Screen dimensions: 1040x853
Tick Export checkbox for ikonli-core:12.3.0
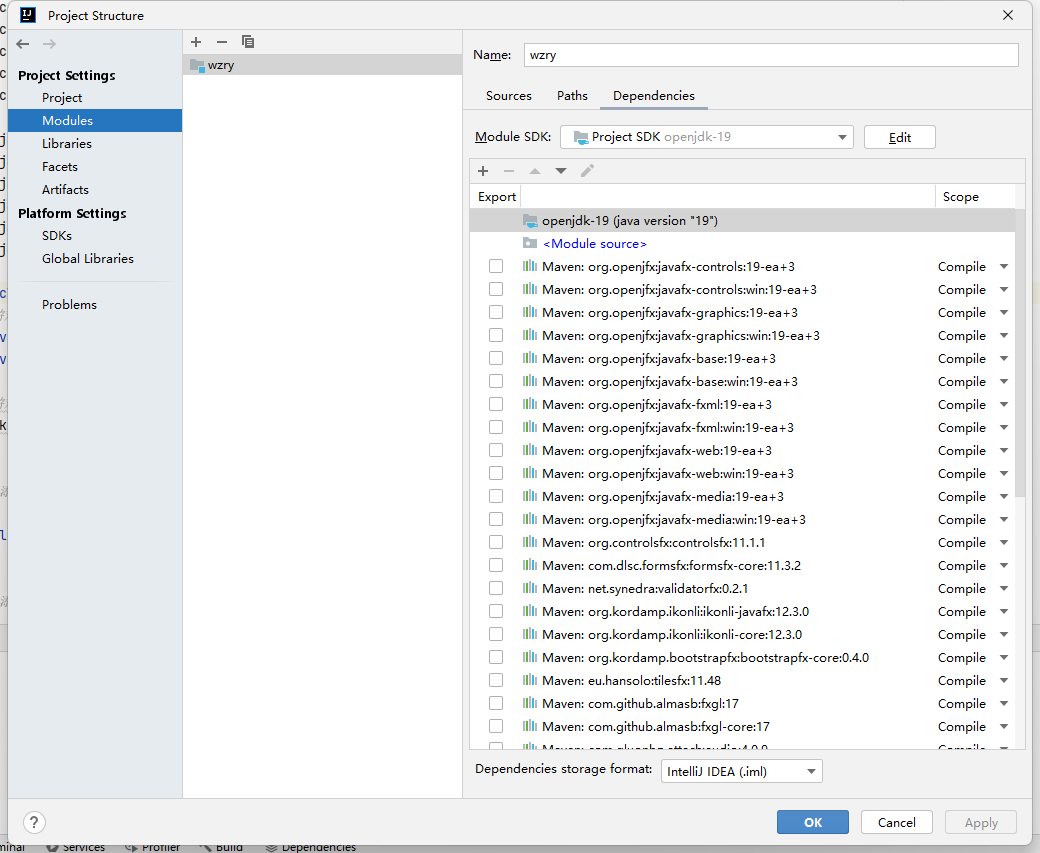(x=495, y=634)
